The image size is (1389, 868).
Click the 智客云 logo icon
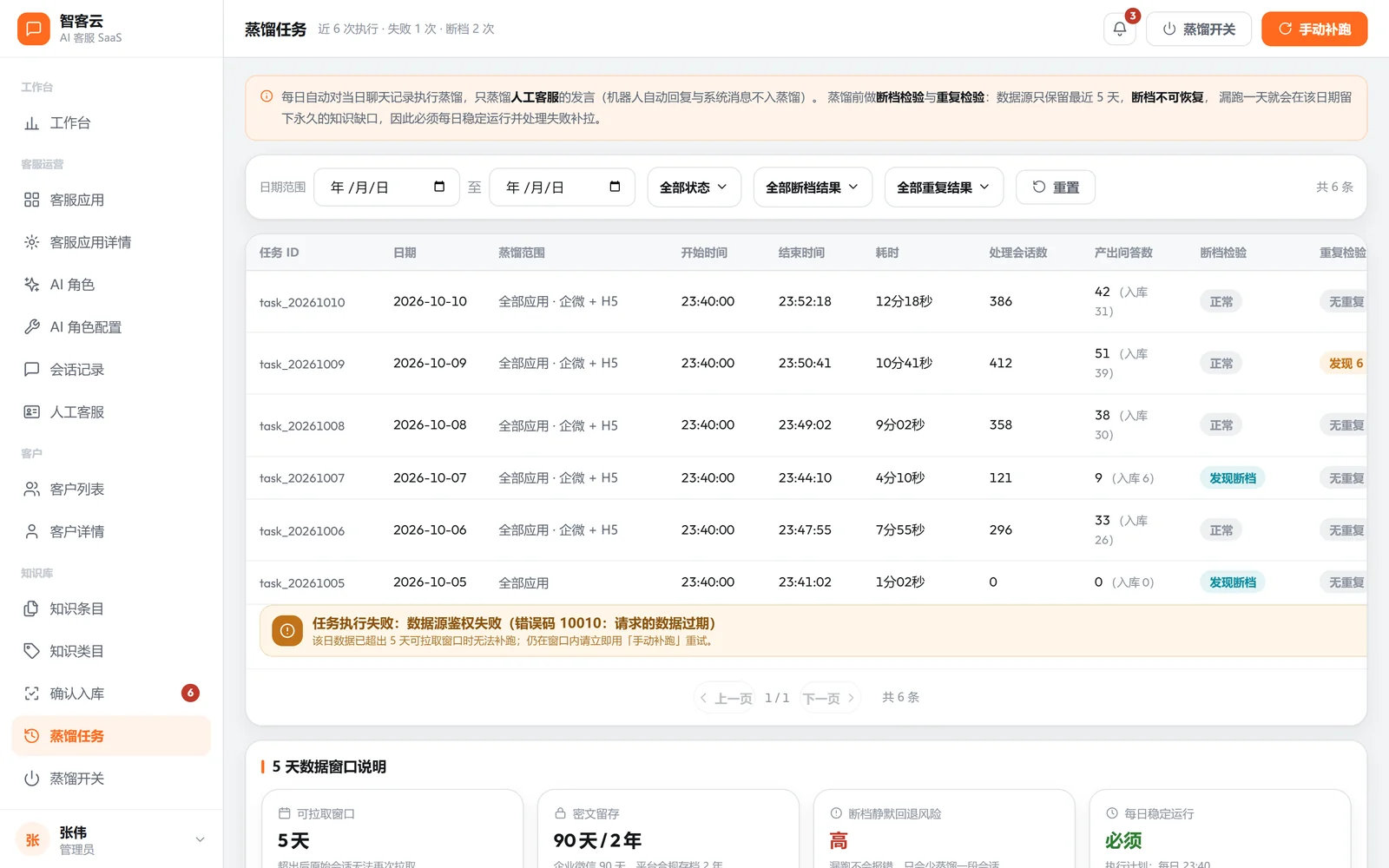[x=33, y=29]
